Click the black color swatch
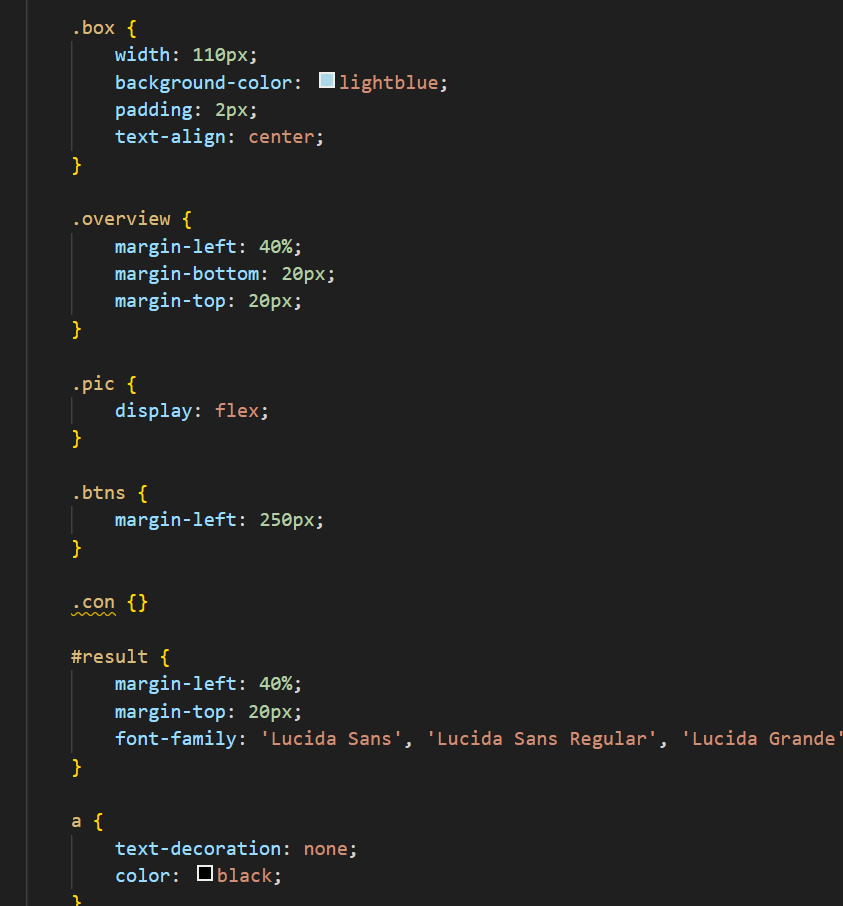This screenshot has width=843, height=906. click(x=205, y=874)
